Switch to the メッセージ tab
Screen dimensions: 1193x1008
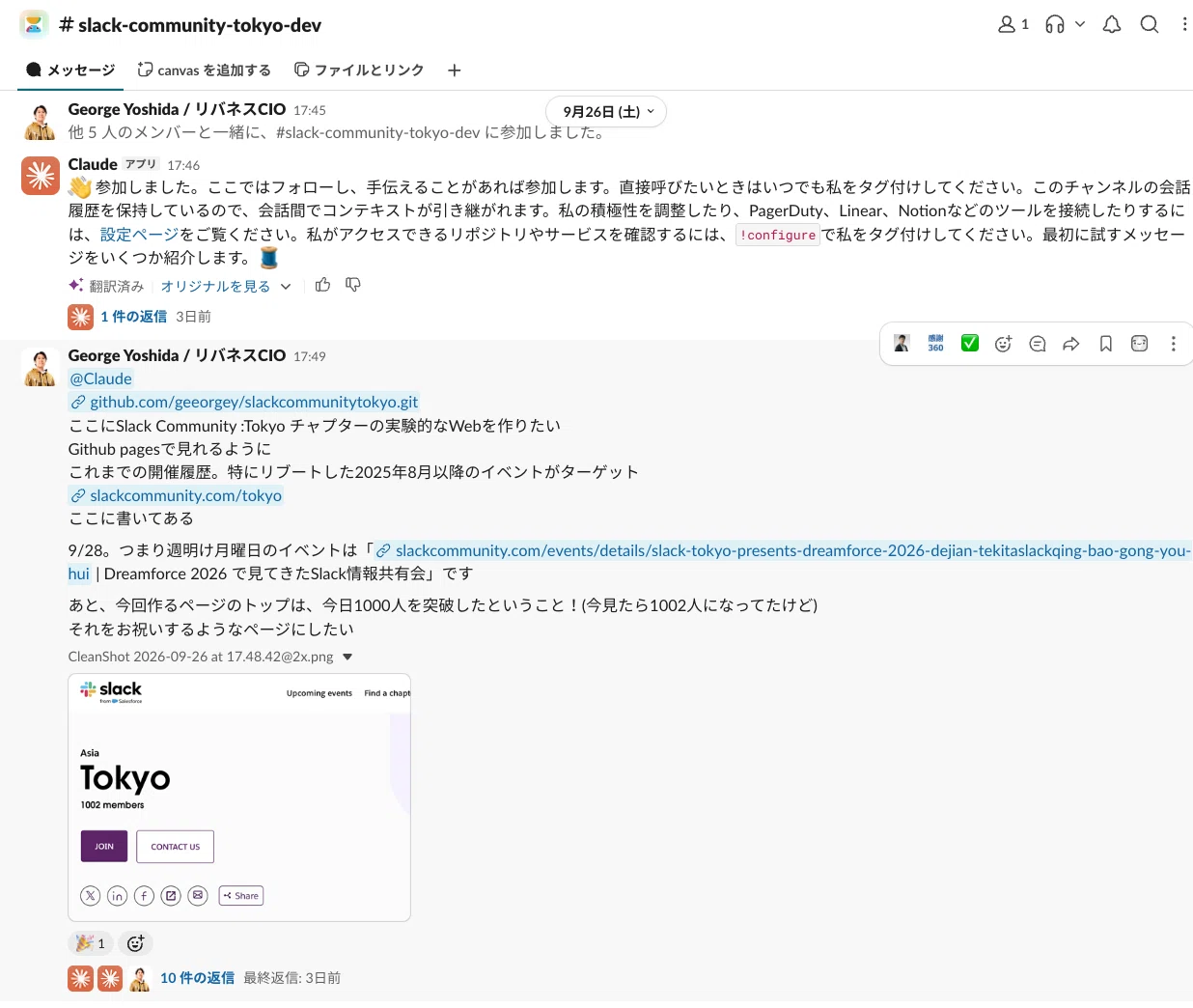tap(70, 70)
